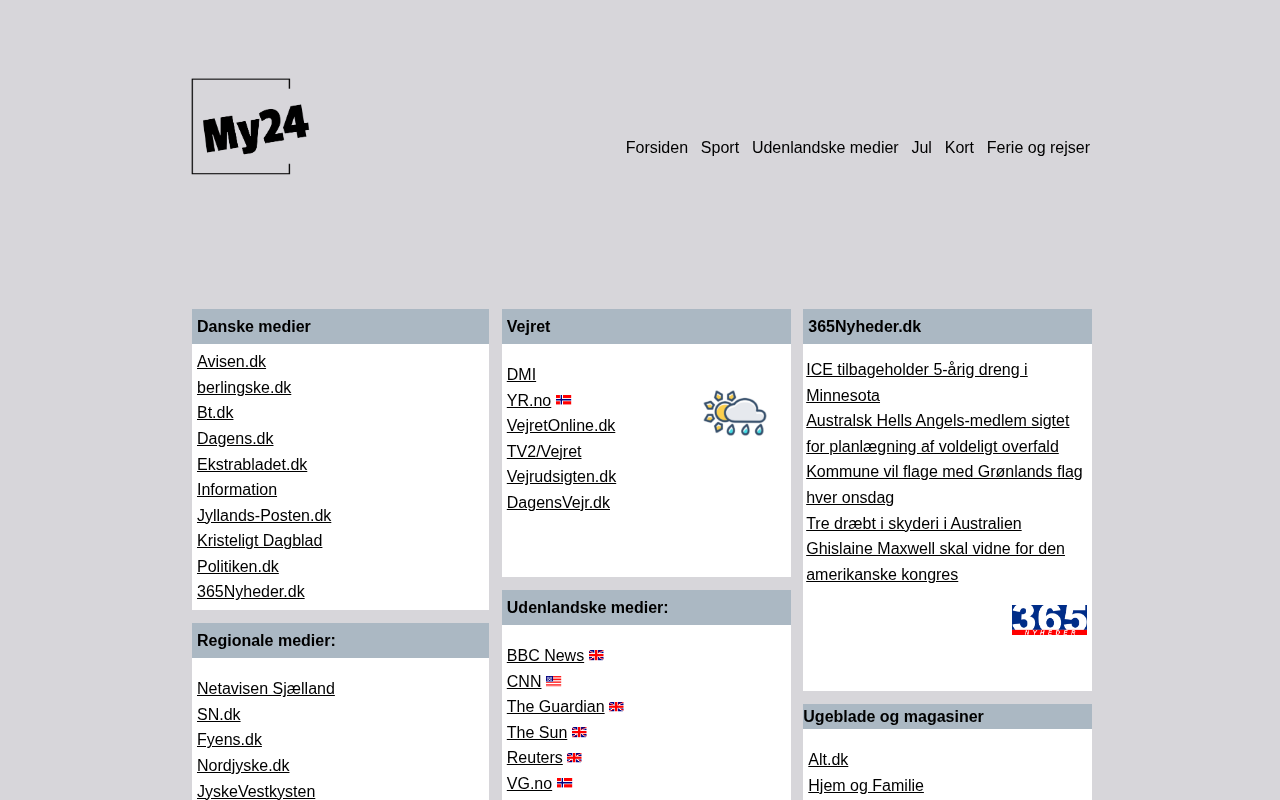Open BBC News link
Viewport: 1280px width, 800px height.
coord(545,655)
